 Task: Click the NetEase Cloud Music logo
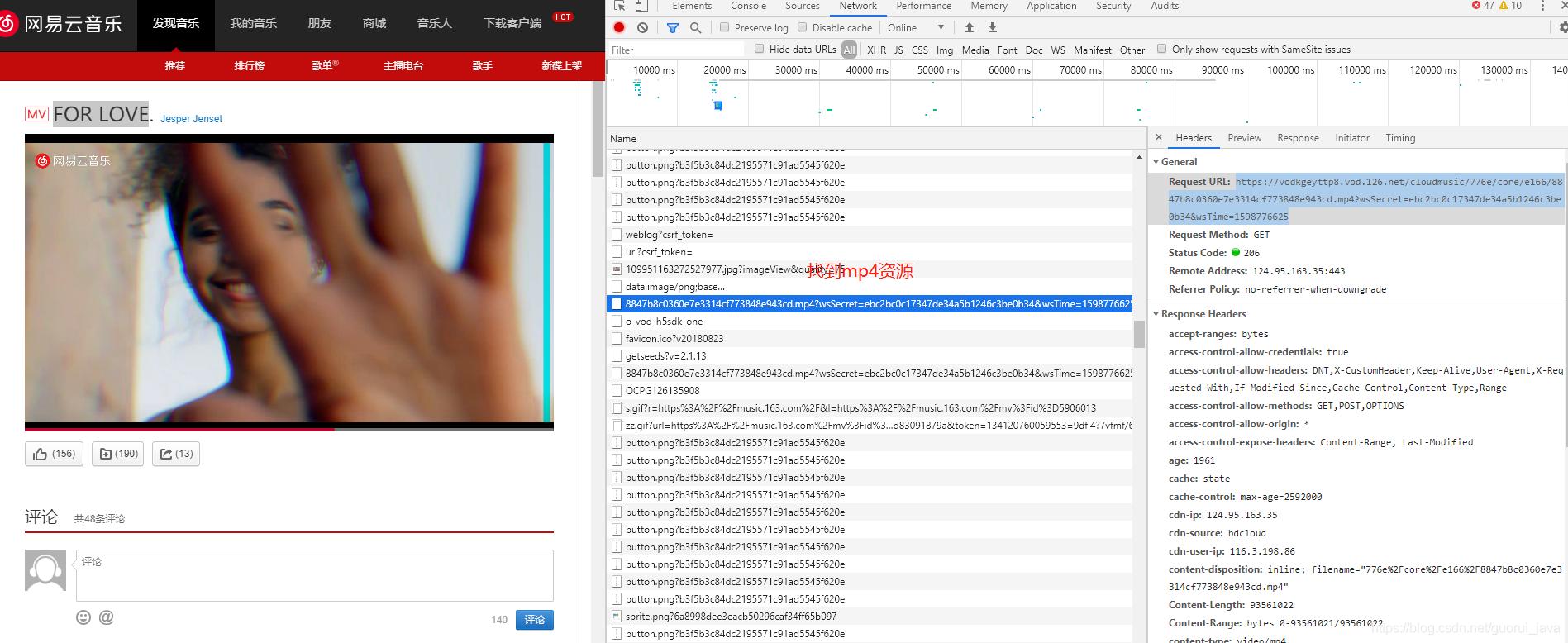(61, 23)
